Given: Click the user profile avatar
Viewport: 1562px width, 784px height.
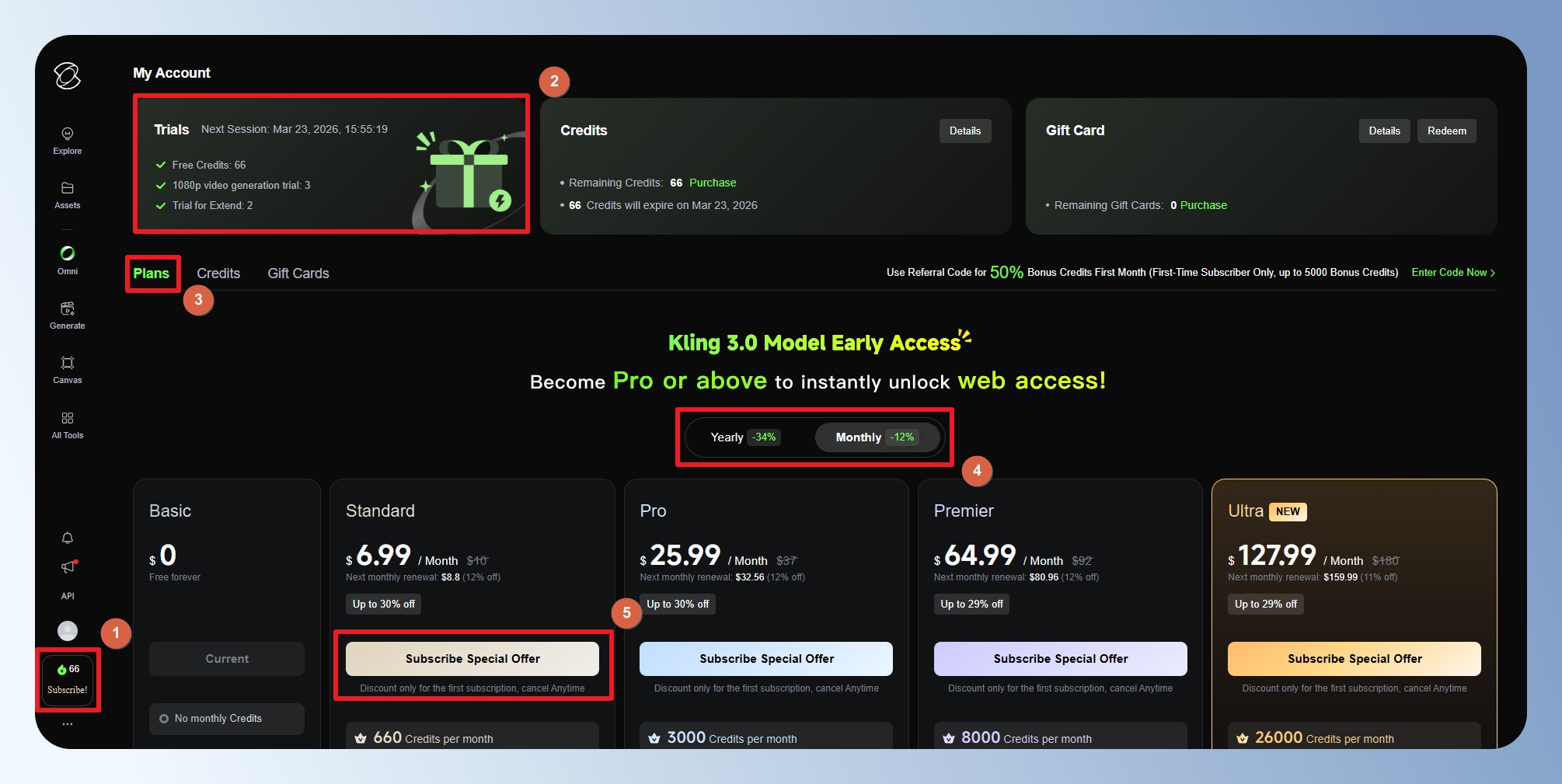Looking at the screenshot, I should click(x=68, y=630).
